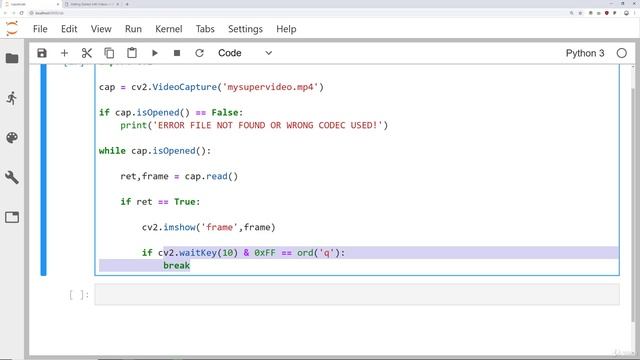Save the notebook with the floppy icon
Screen dimensions: 640x360
pyautogui.click(x=42, y=53)
